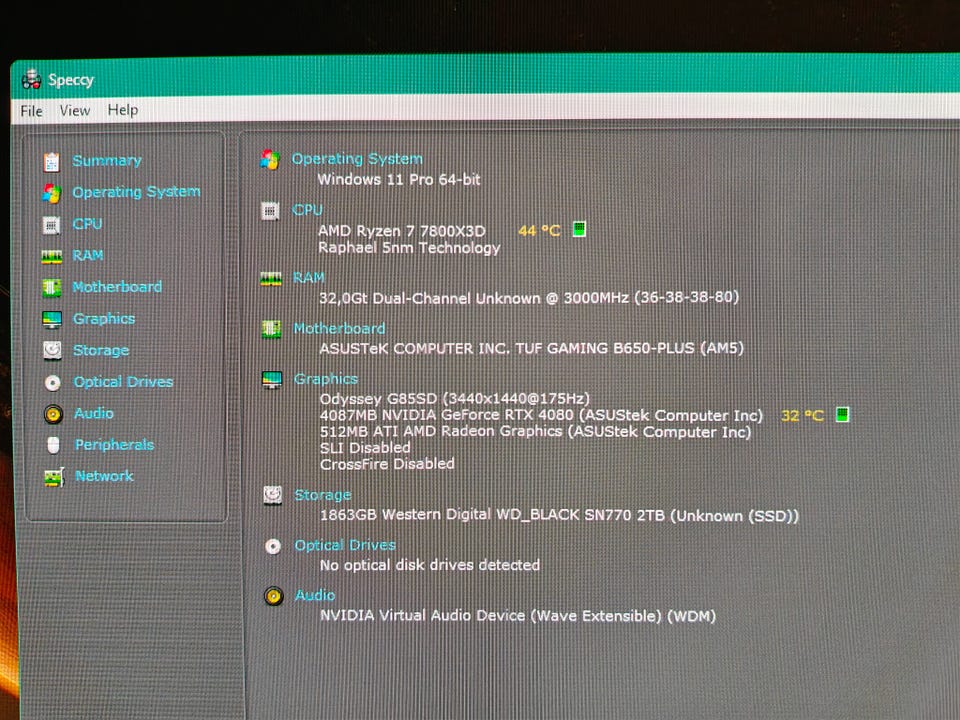Open Network entry in sidebar

tap(104, 476)
